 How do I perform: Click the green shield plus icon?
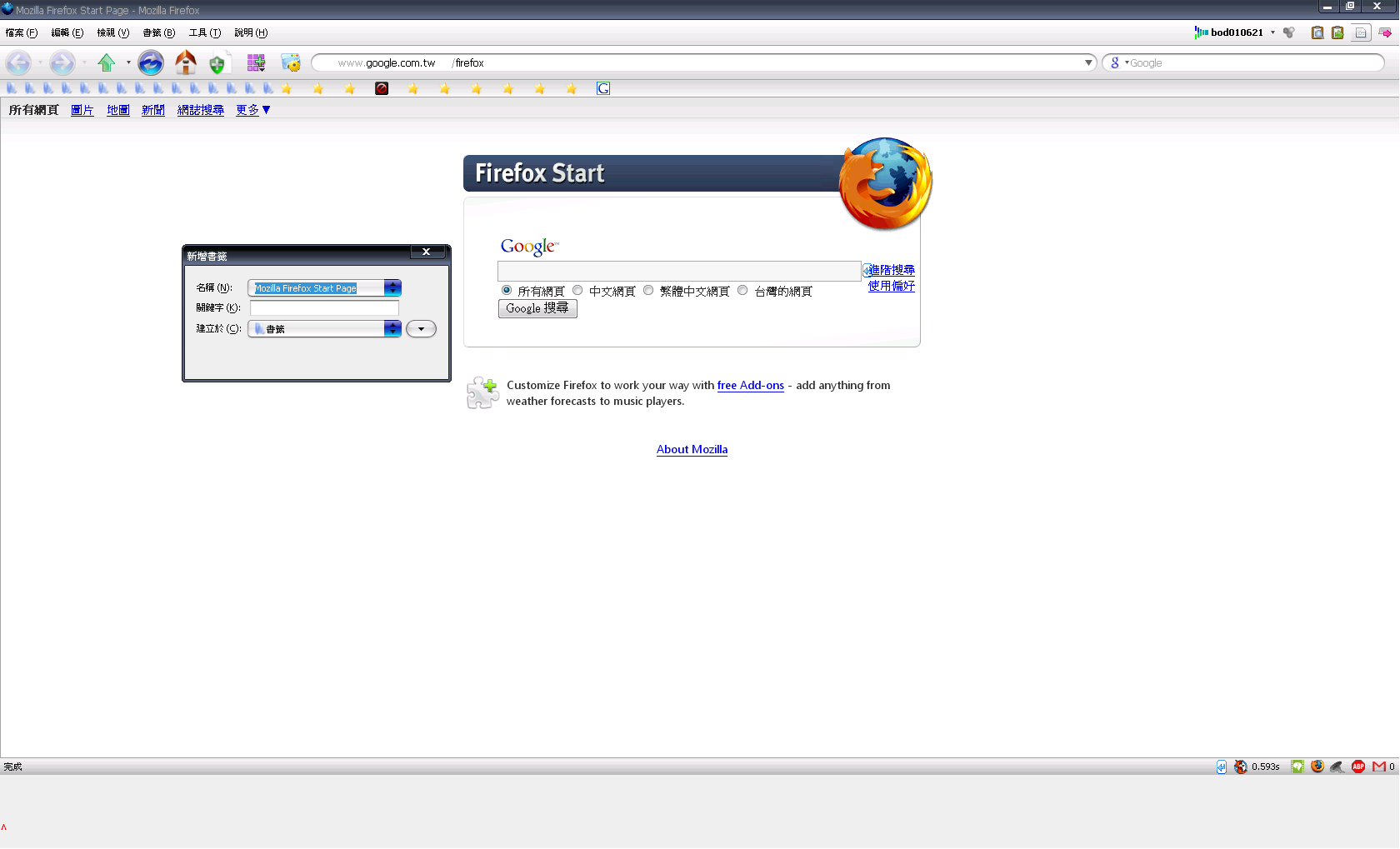coord(217,63)
